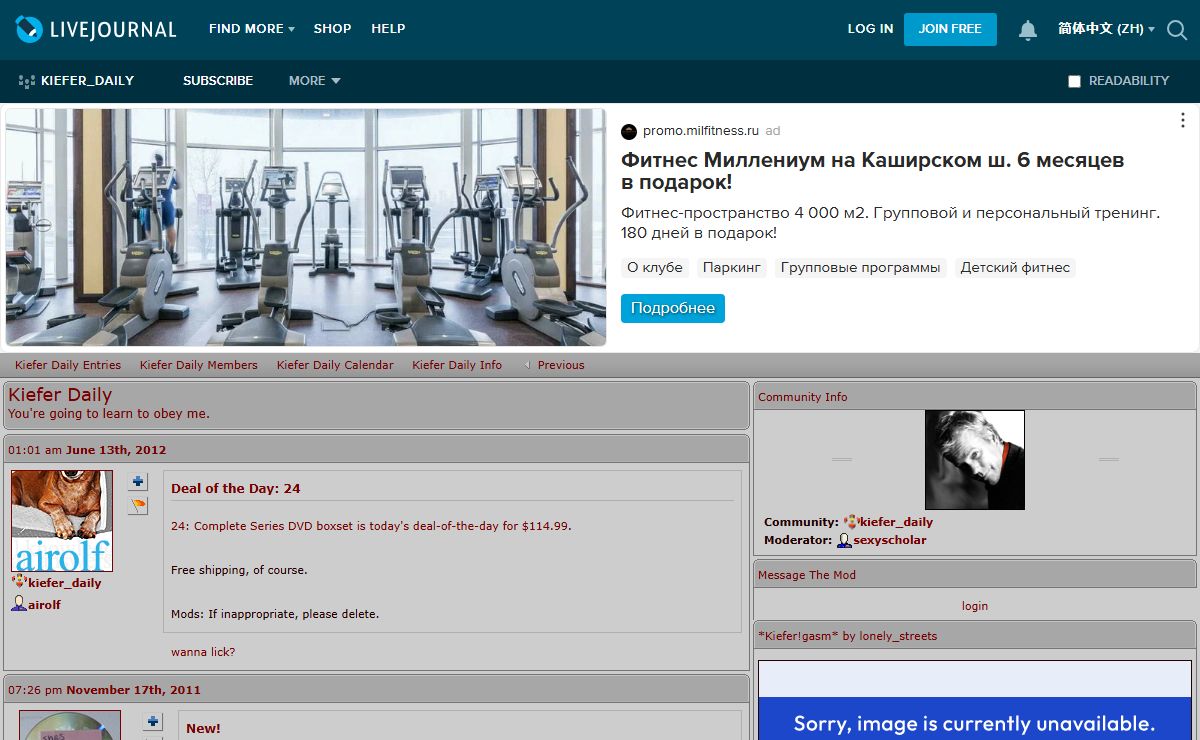Click airolf username link
1200x740 pixels.
tap(44, 605)
